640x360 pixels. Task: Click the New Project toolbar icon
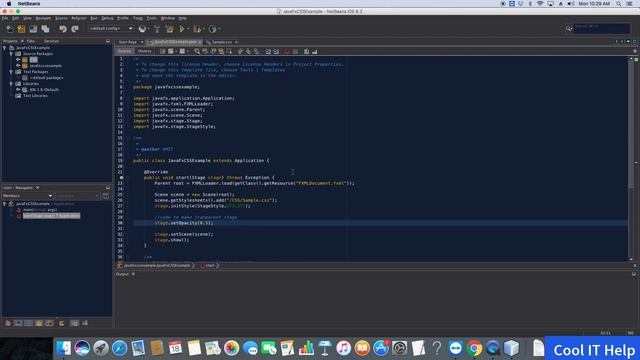click(21, 29)
